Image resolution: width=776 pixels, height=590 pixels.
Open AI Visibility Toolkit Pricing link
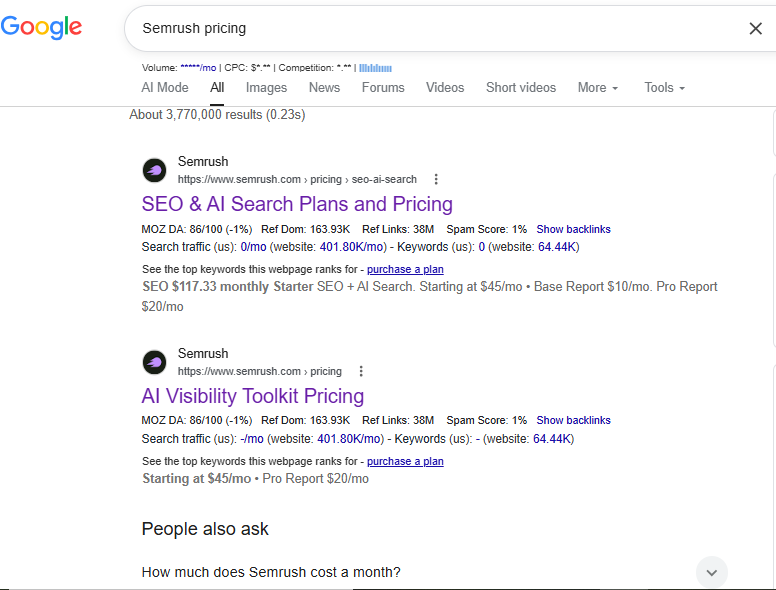252,396
